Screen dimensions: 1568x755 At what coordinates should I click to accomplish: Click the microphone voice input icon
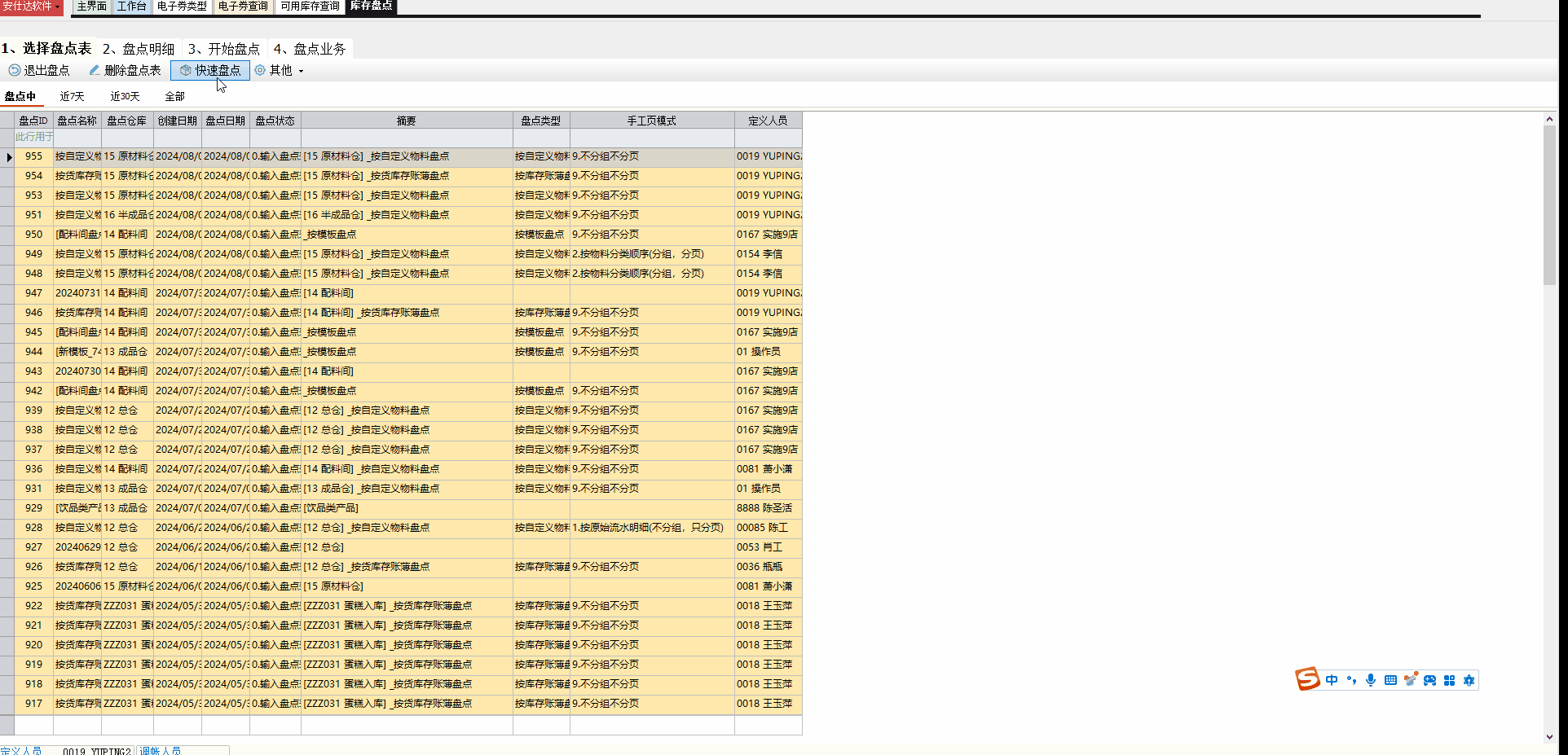[x=1371, y=680]
